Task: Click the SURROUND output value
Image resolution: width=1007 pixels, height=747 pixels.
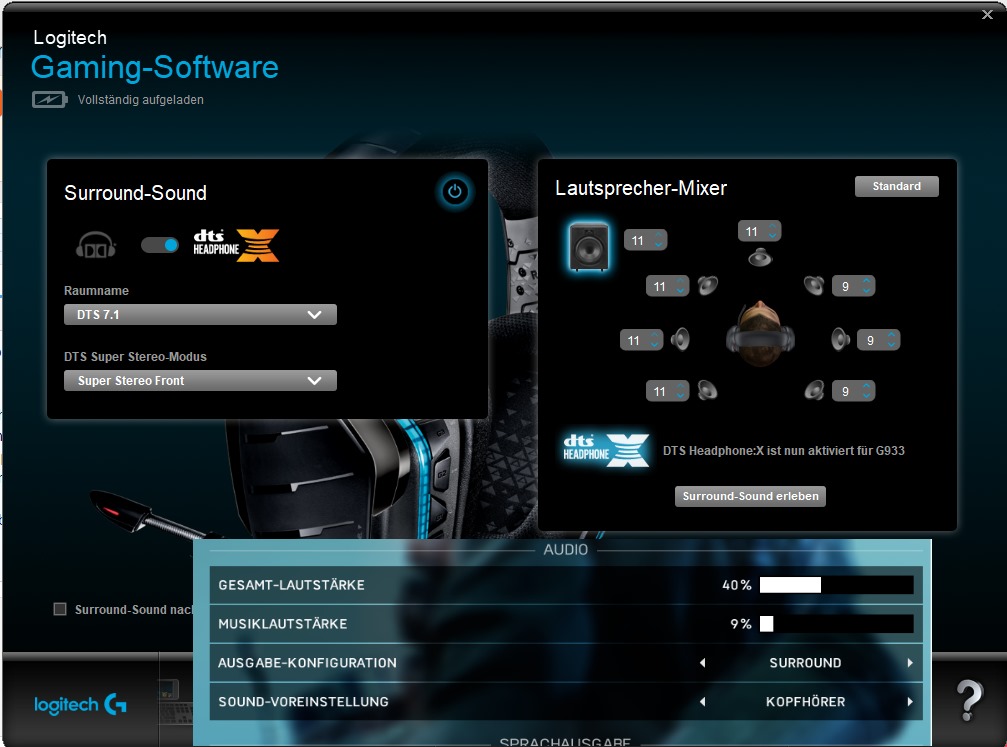Action: click(x=805, y=663)
